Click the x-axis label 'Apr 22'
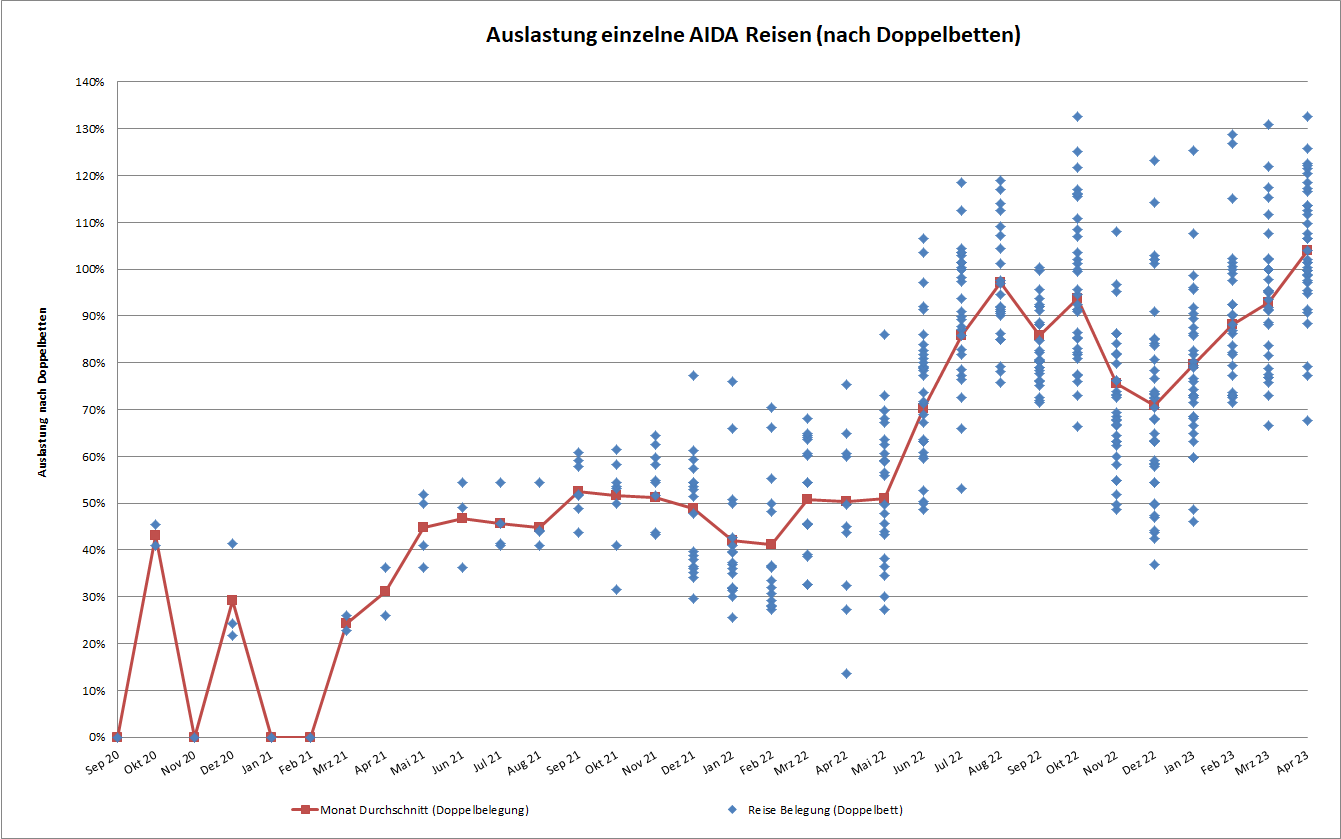The width and height of the screenshot is (1341, 839). (x=833, y=761)
